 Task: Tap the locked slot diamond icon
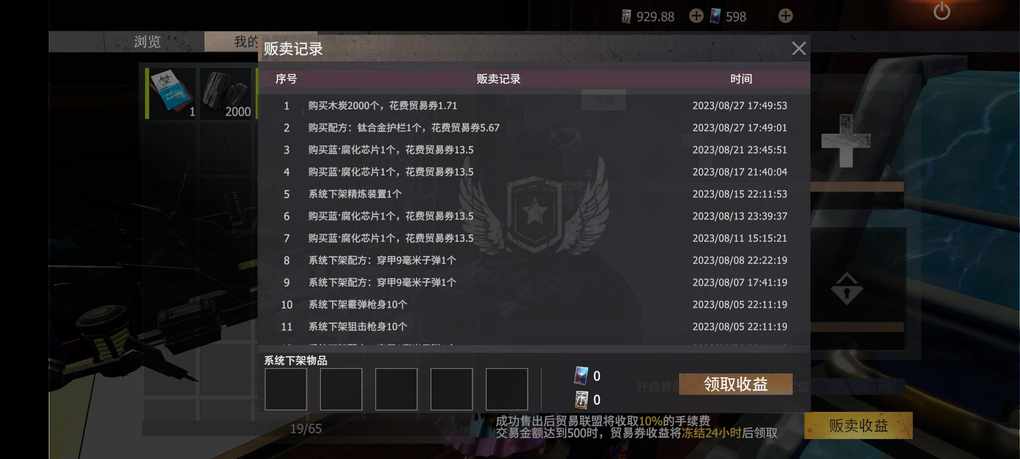(846, 289)
